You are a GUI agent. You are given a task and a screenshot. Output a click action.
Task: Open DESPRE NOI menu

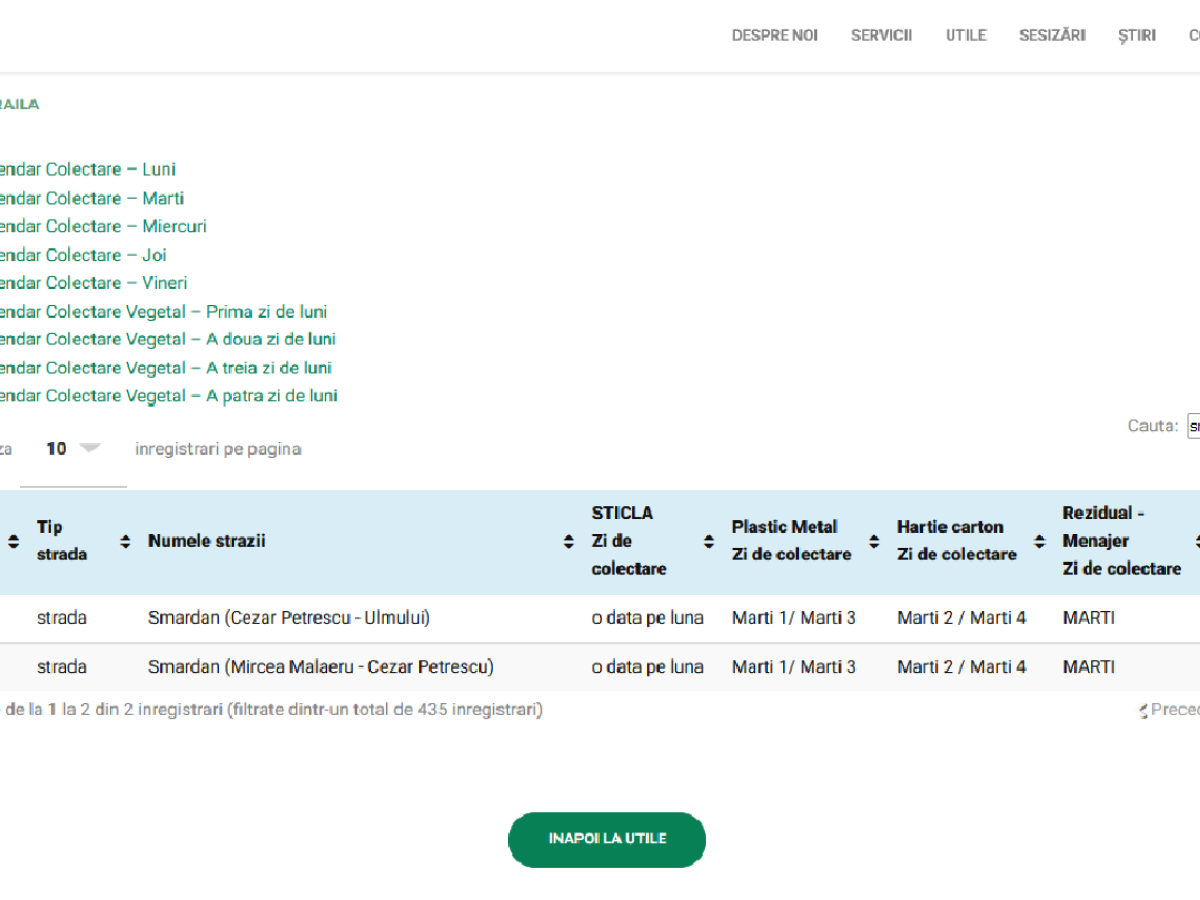click(774, 35)
